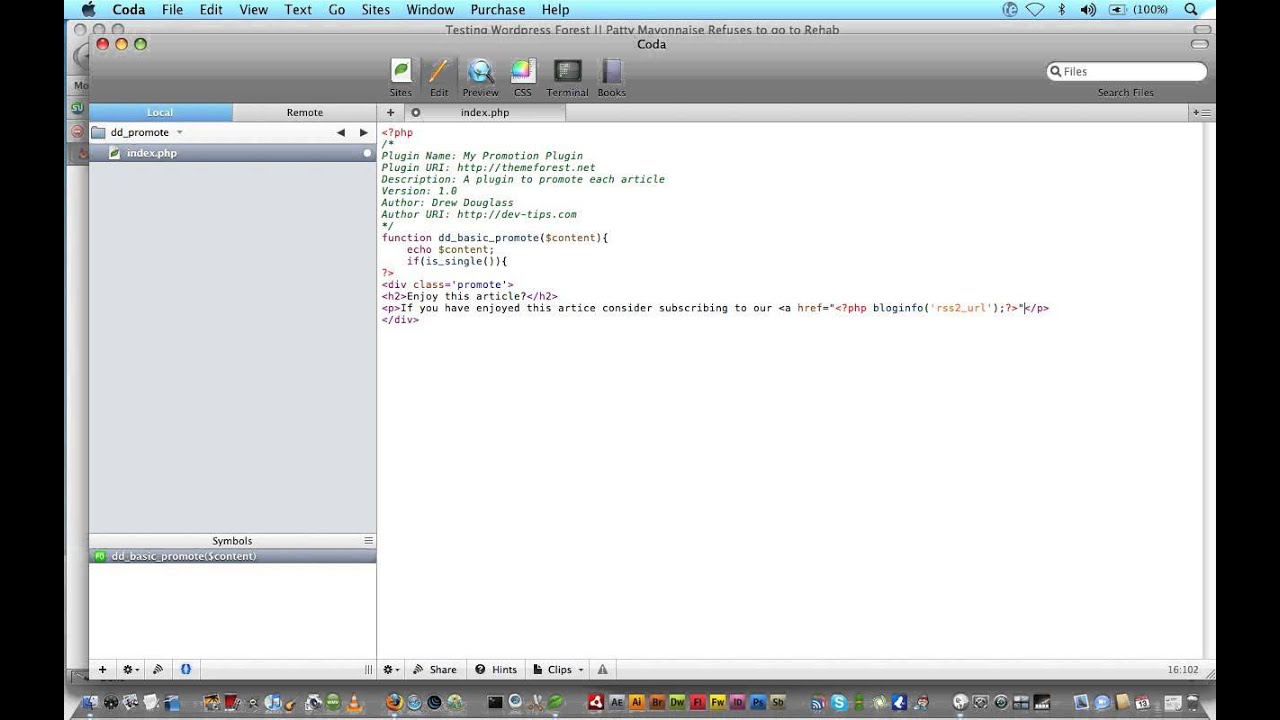This screenshot has width=1280, height=720.
Task: Click the blue source control icon in sidebar footer
Action: [185, 669]
